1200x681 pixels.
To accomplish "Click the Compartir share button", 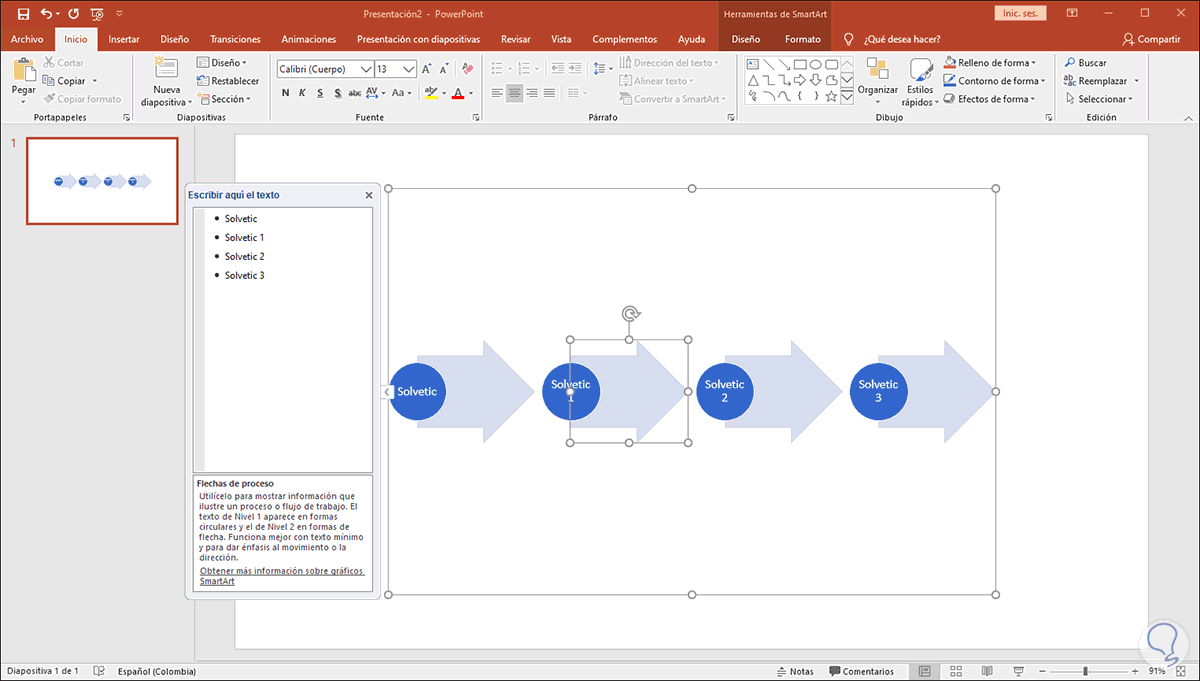I will pyautogui.click(x=1151, y=39).
